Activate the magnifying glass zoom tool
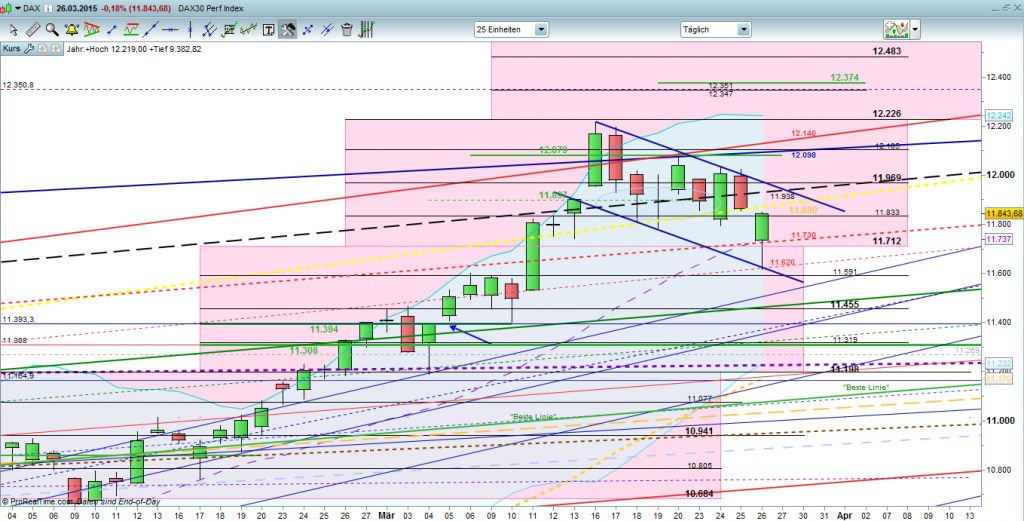1024x521 pixels. [52, 29]
